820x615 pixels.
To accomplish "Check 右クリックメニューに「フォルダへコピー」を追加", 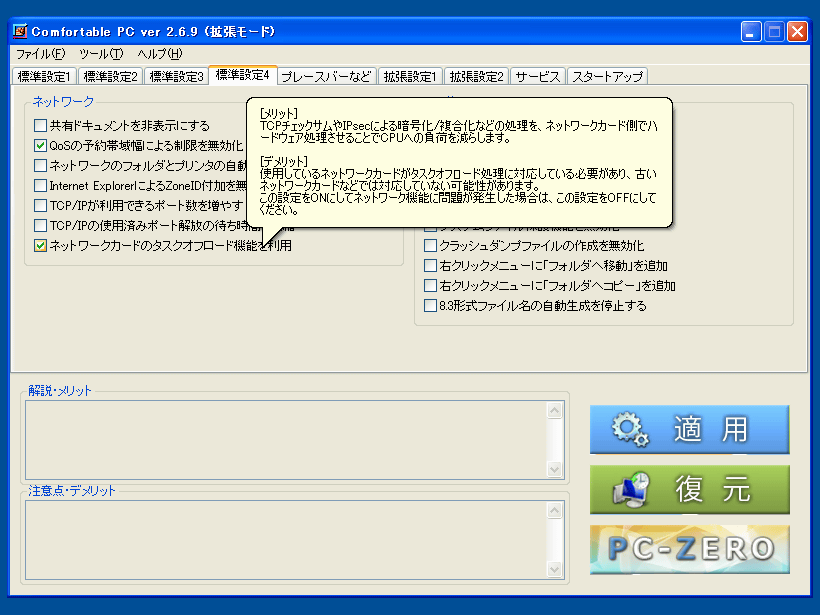I will [x=430, y=286].
